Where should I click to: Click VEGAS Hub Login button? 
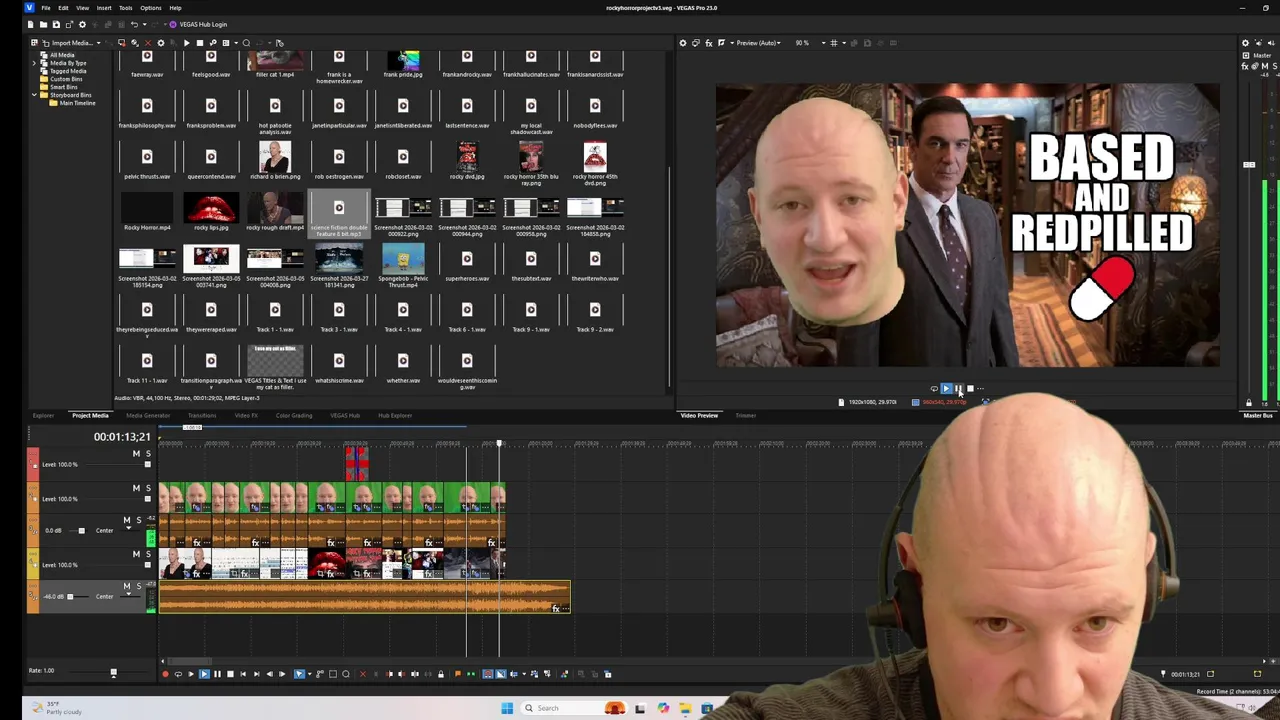(198, 24)
